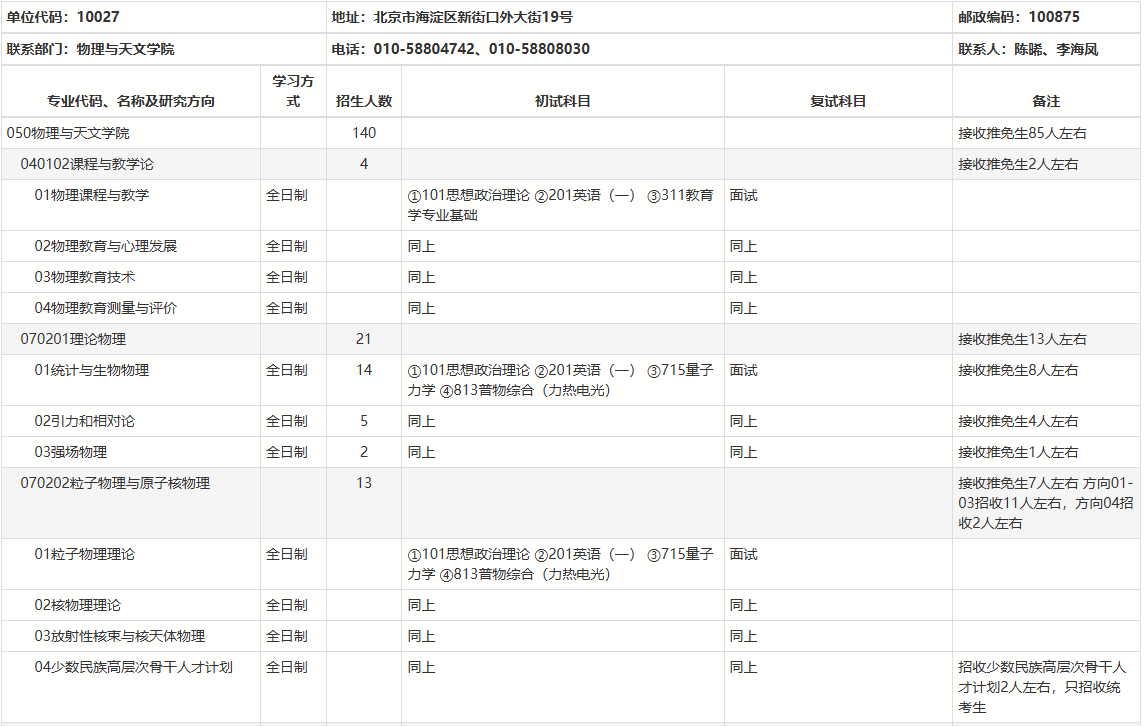Click the 04少数民族高层次骨干人才计划 direction
The width and height of the screenshot is (1144, 726).
pyautogui.click(x=134, y=667)
